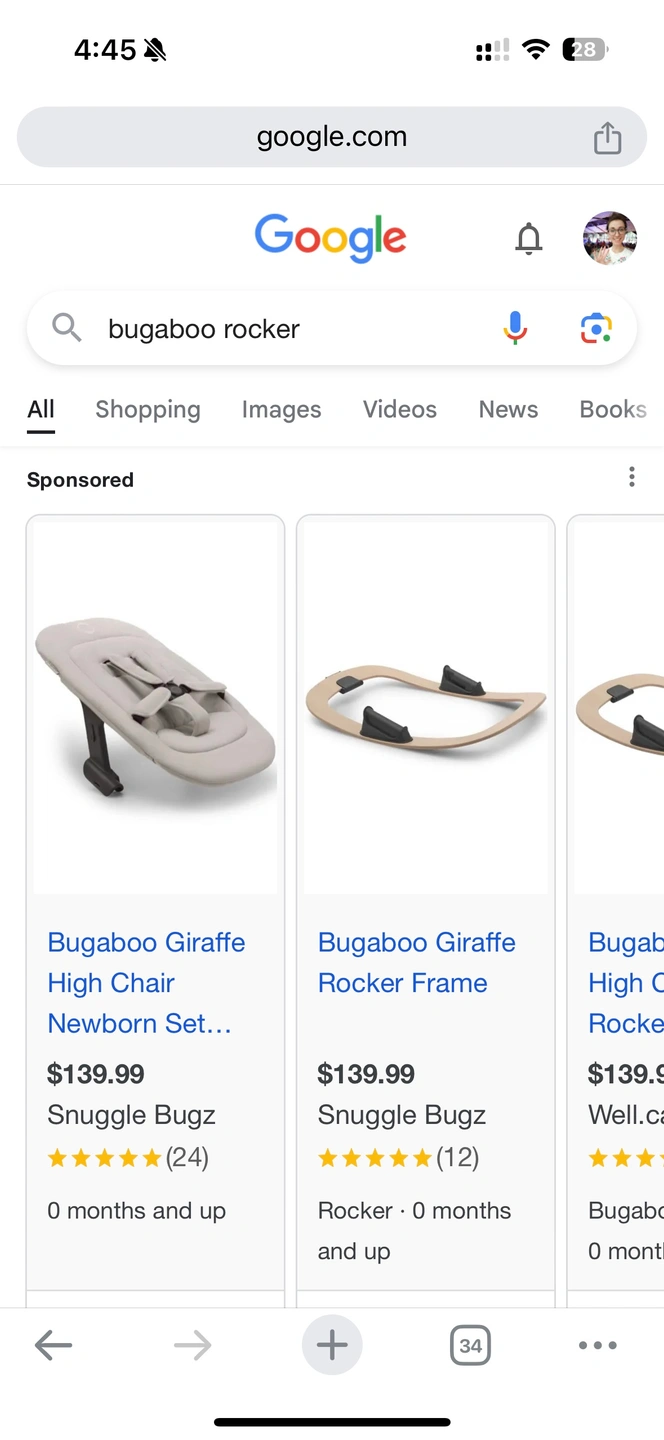Expand sponsored ads options menu
This screenshot has width=664, height=1440.
click(x=631, y=477)
